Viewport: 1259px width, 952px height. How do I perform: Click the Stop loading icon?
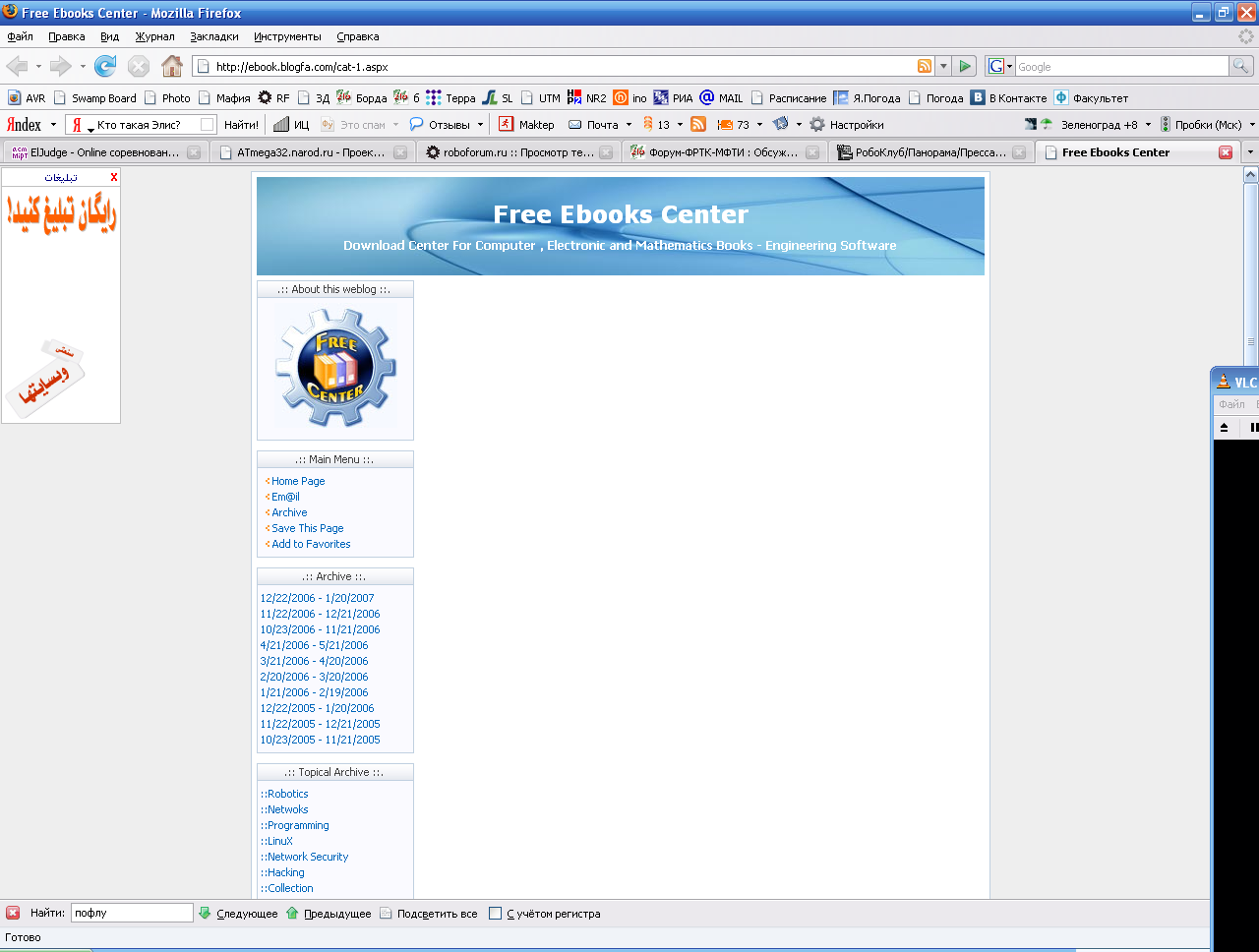[x=139, y=66]
